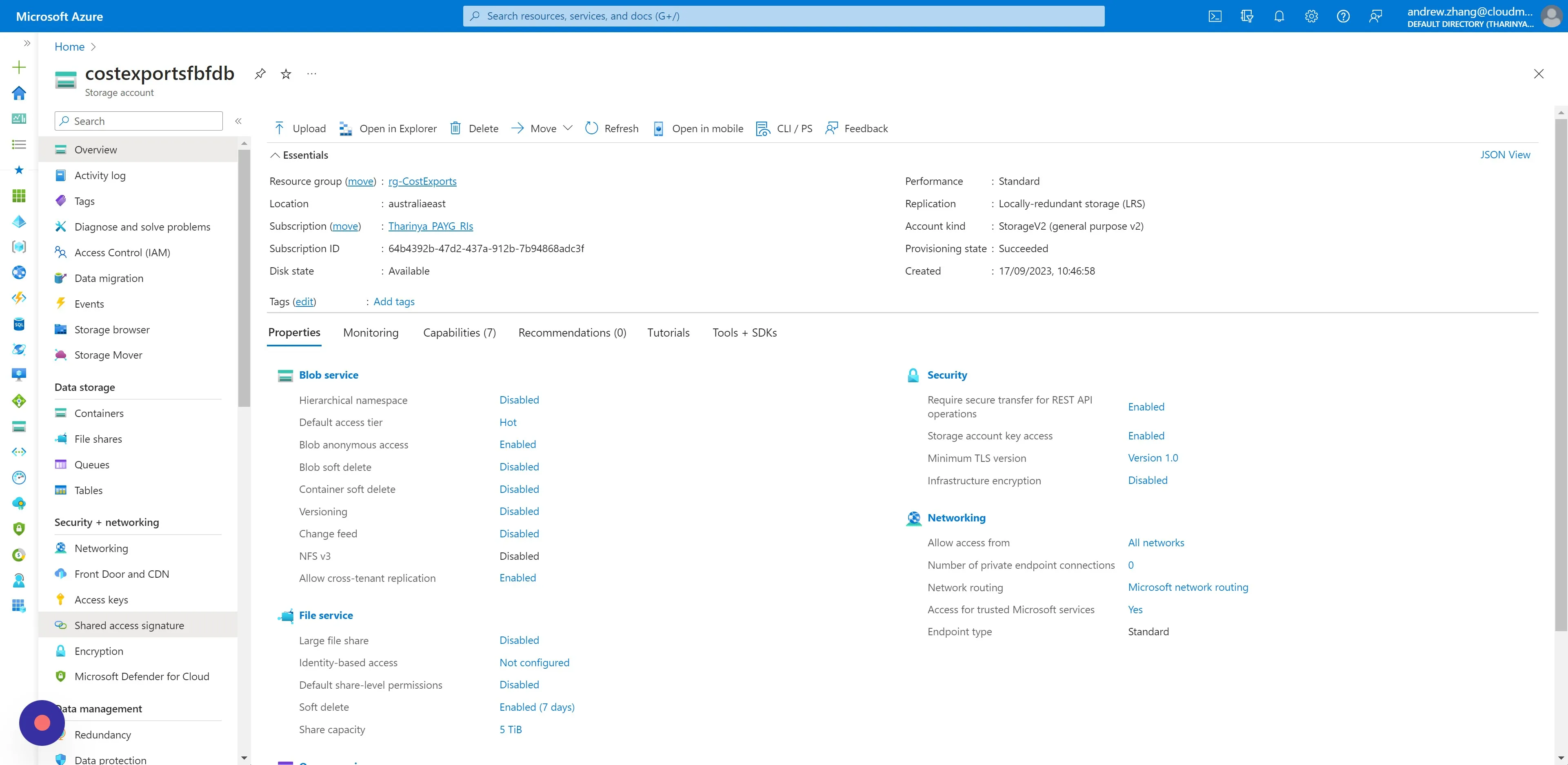Select the Properties tab
The height and width of the screenshot is (765, 1568).
tap(294, 332)
